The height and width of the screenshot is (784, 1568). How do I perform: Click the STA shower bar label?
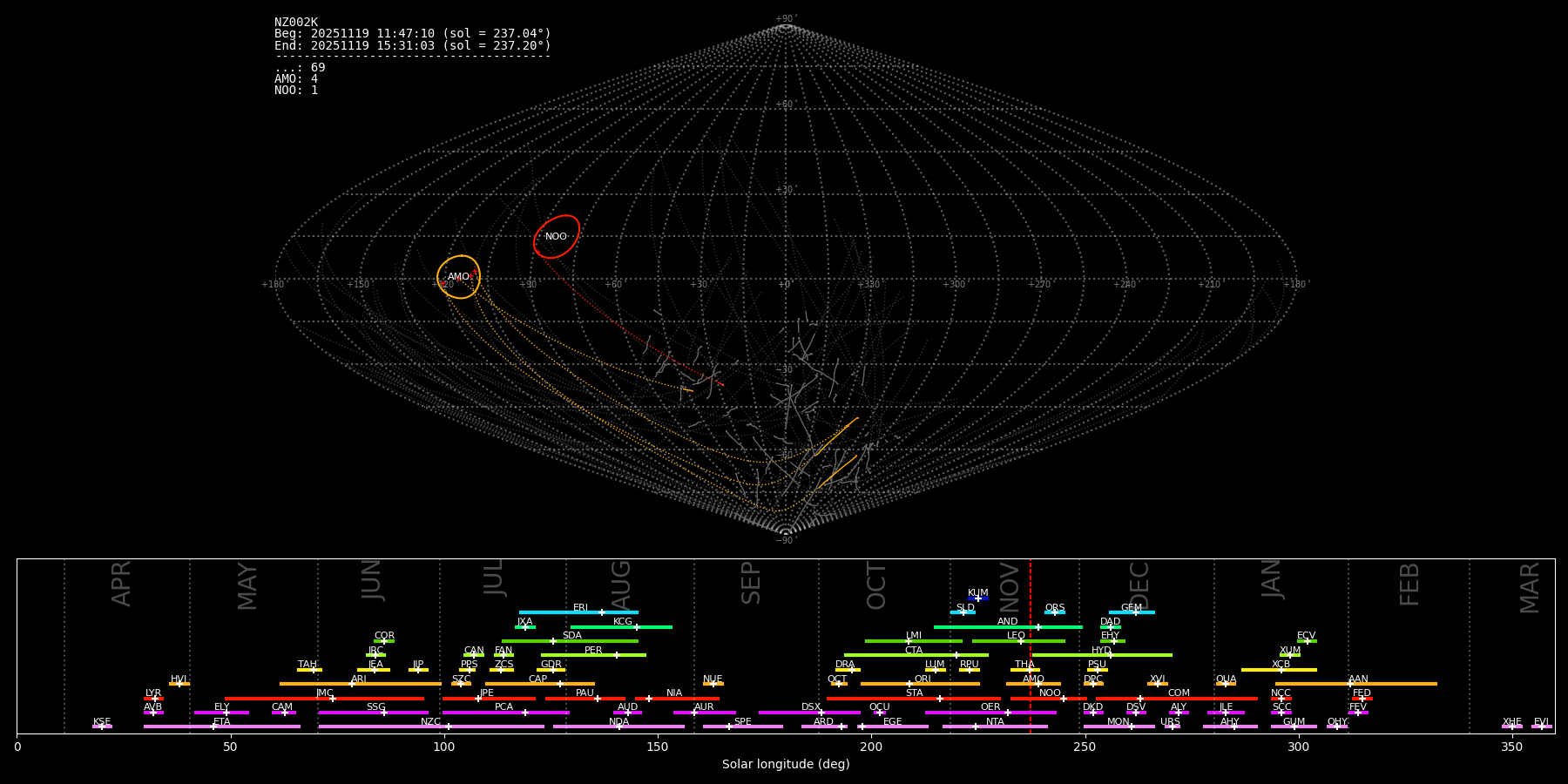coord(915,693)
